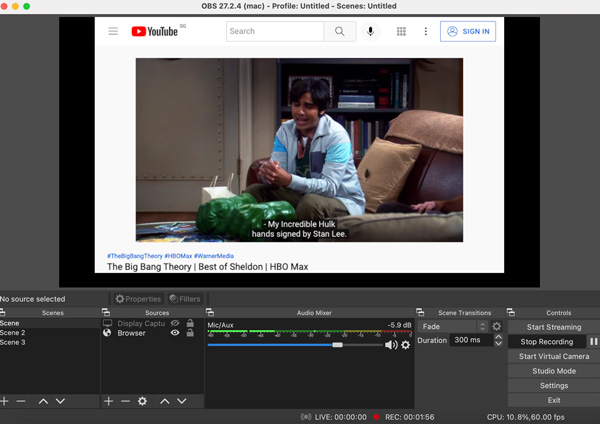Image resolution: width=600 pixels, height=424 pixels.
Task: Pop out Scene Transitions dock icon
Action: click(x=420, y=312)
